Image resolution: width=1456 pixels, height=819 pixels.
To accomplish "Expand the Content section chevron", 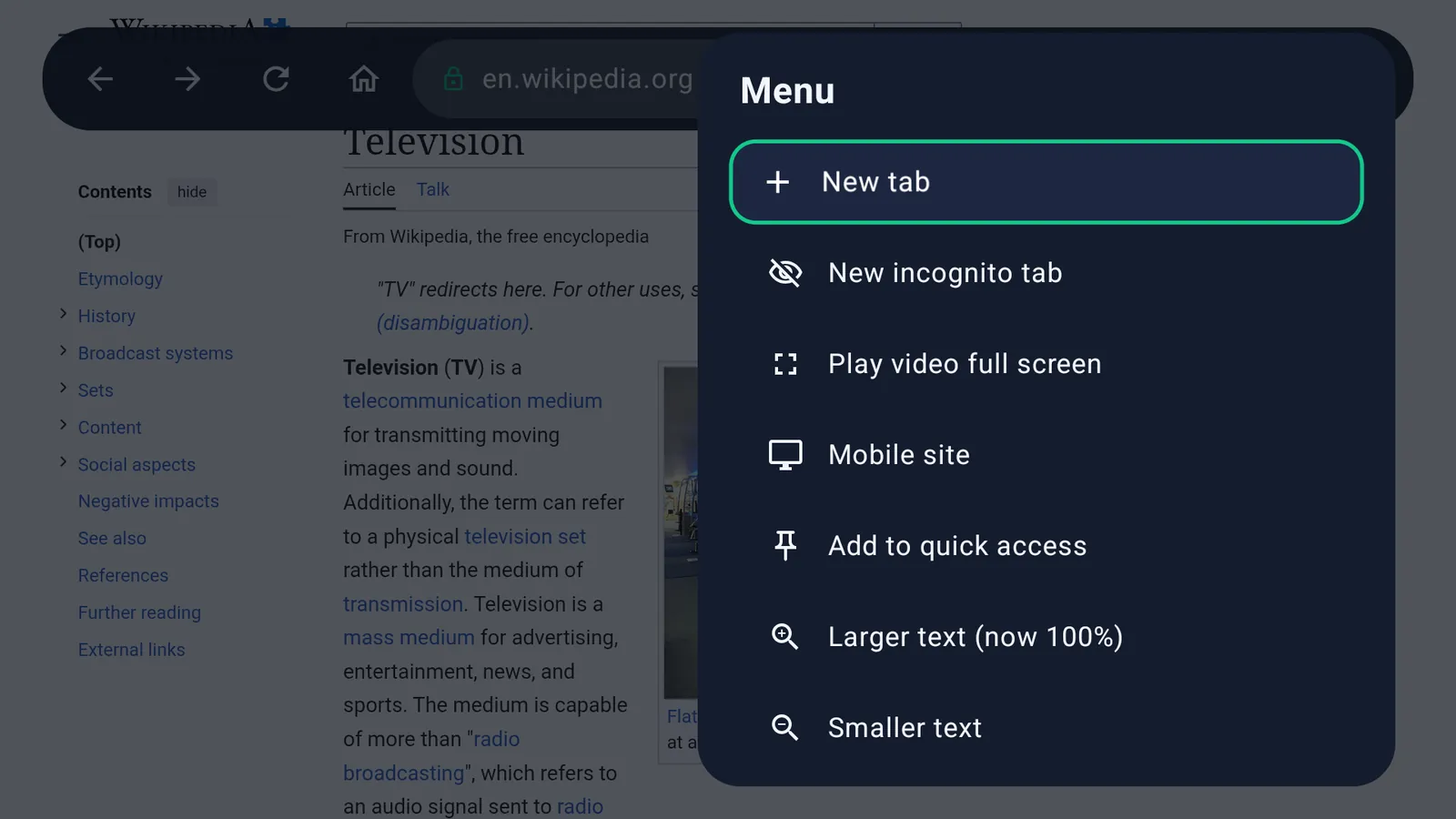I will point(63,425).
